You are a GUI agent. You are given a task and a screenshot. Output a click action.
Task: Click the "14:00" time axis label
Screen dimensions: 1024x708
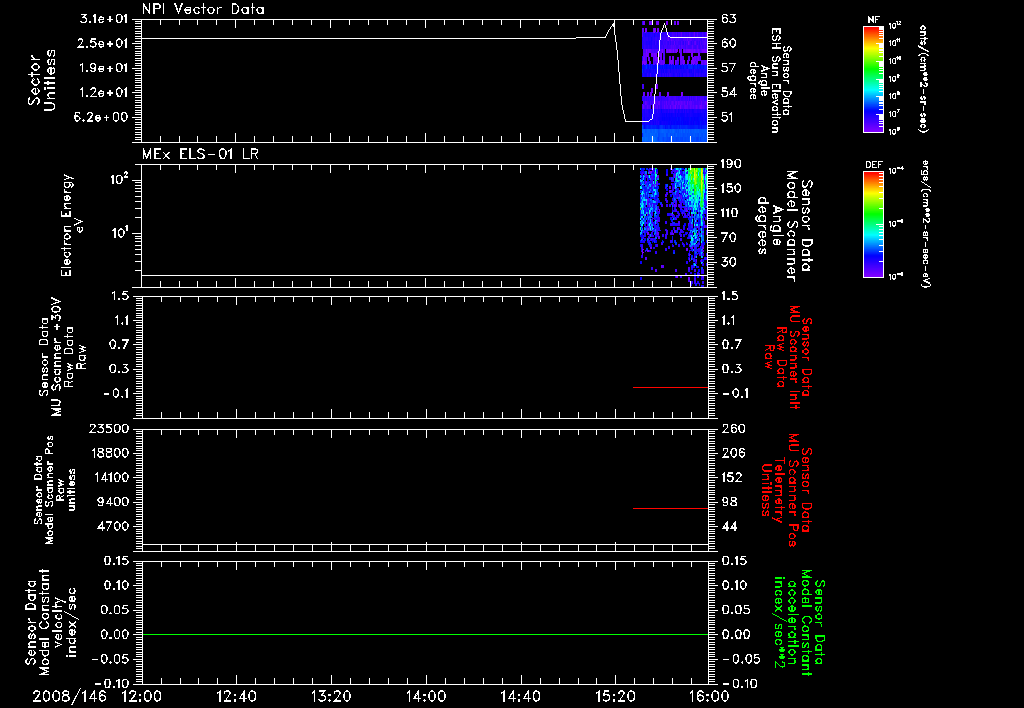point(425,696)
